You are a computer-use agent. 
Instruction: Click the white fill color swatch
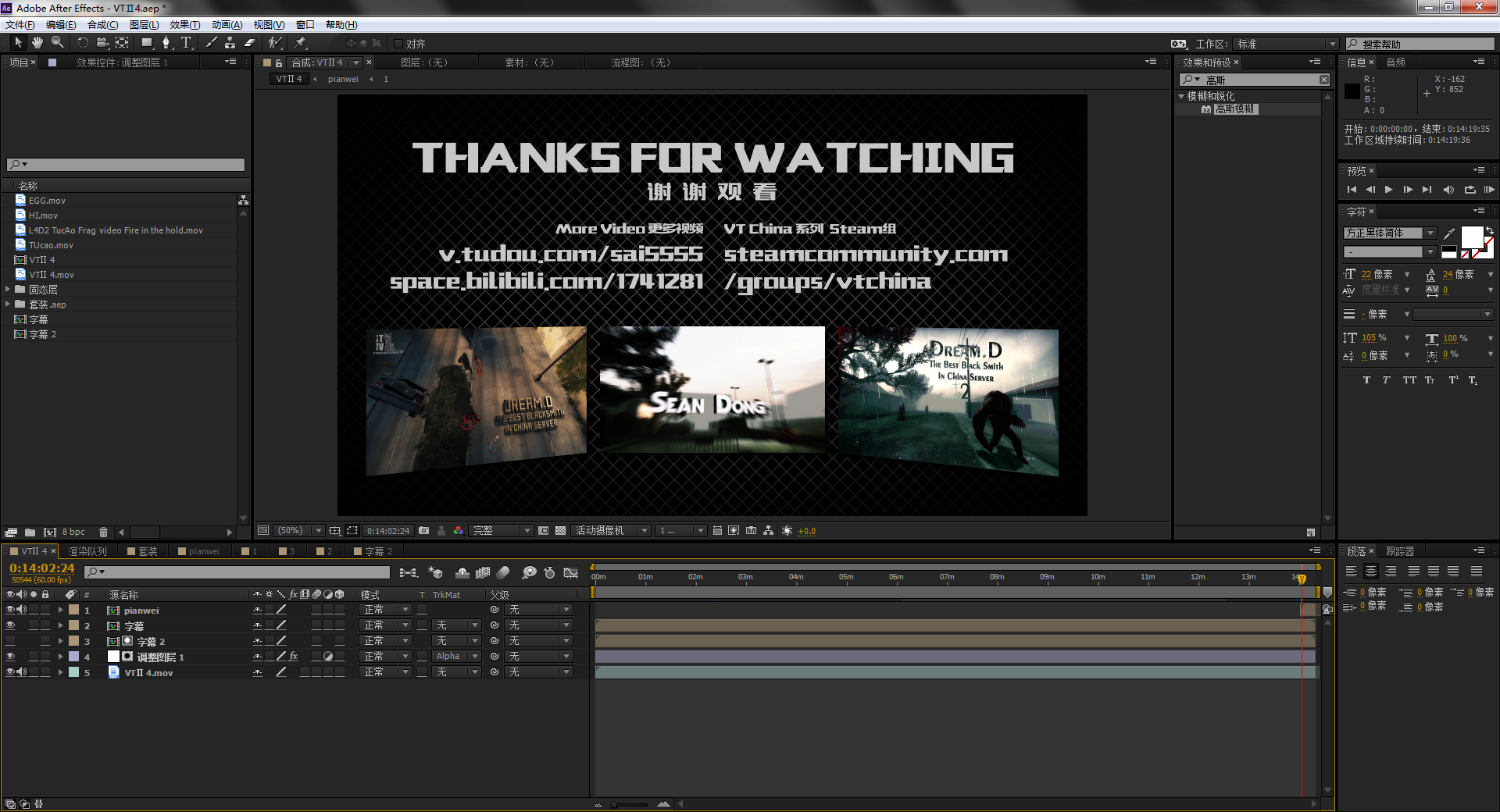click(x=1472, y=237)
